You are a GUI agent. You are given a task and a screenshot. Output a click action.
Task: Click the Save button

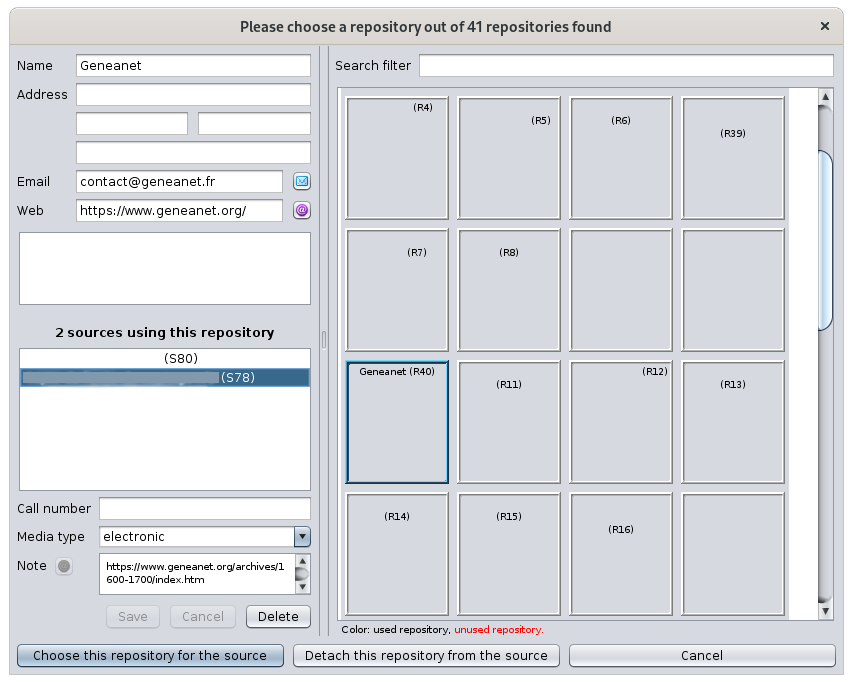pos(133,617)
